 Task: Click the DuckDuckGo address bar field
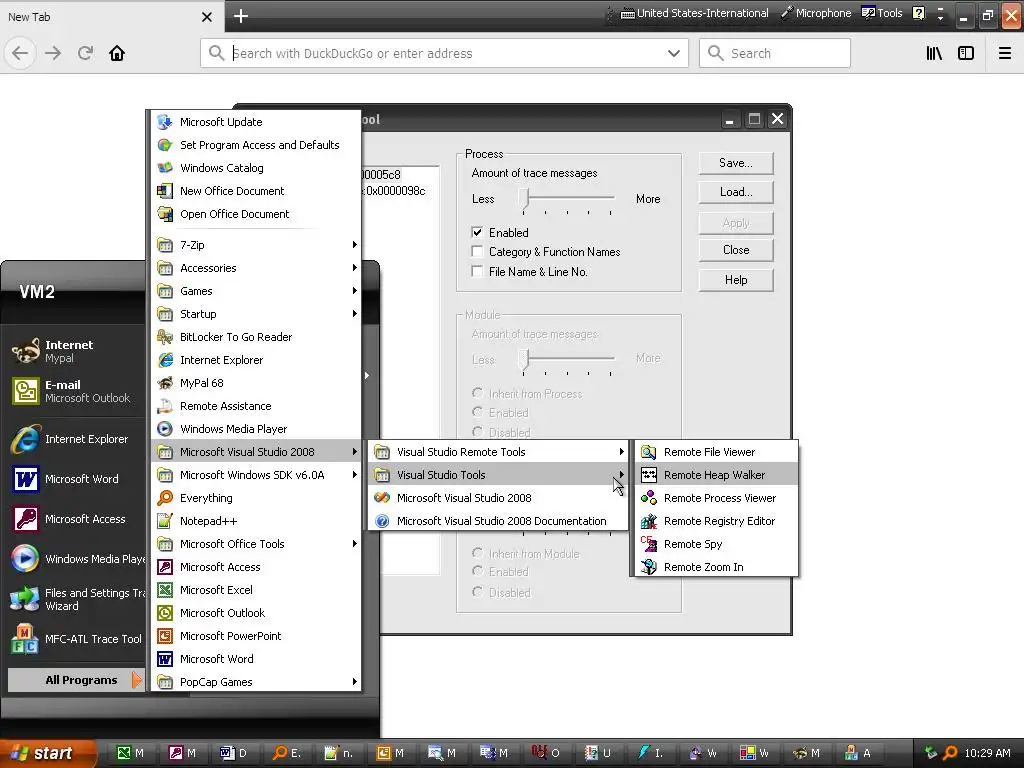444,54
